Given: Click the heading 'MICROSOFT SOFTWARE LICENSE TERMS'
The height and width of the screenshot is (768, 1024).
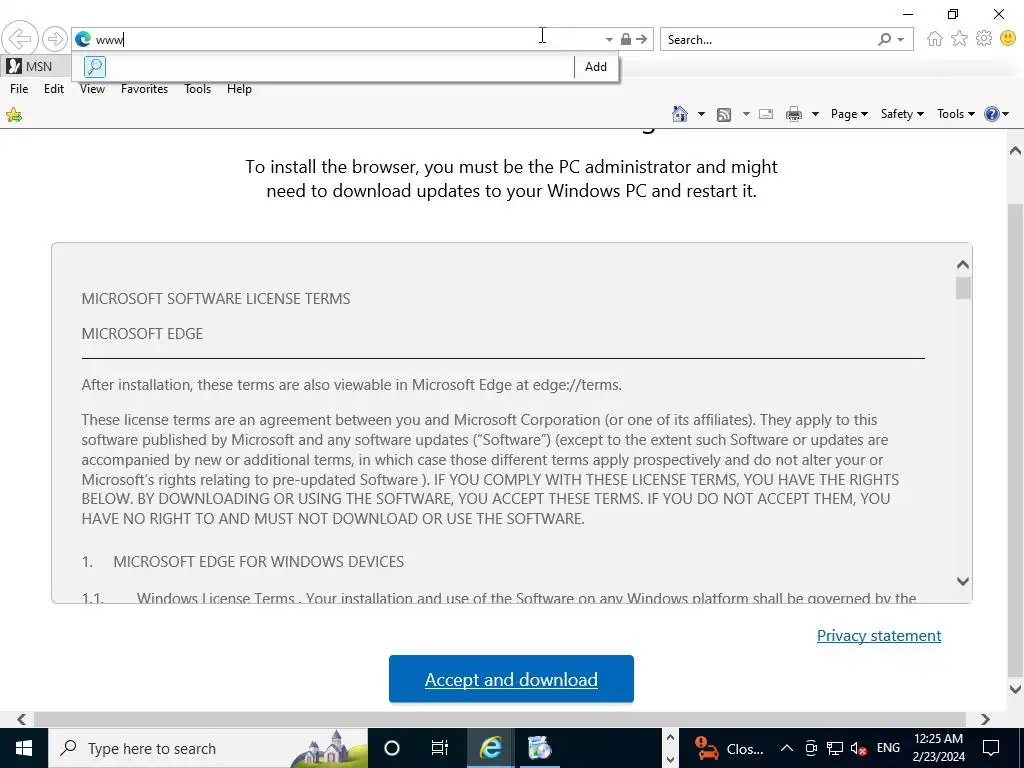Looking at the screenshot, I should tap(216, 299).
